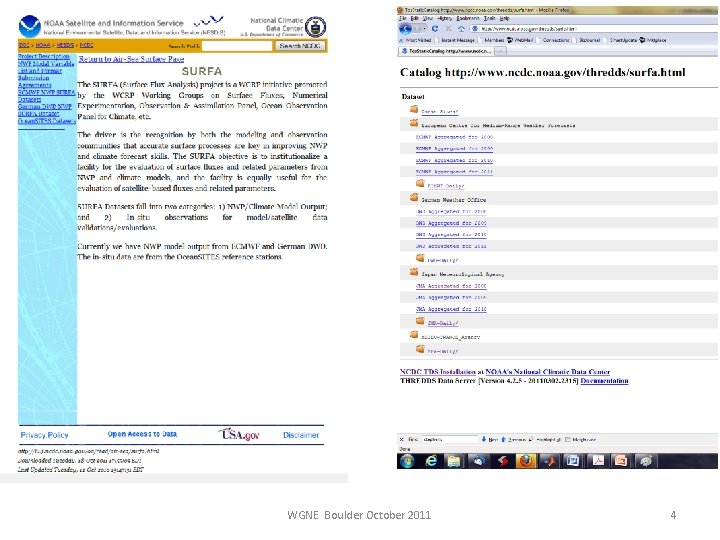This screenshot has height=540, width=720.
Task: Select the TdsStaticCatalog browser tab
Action: (445, 51)
